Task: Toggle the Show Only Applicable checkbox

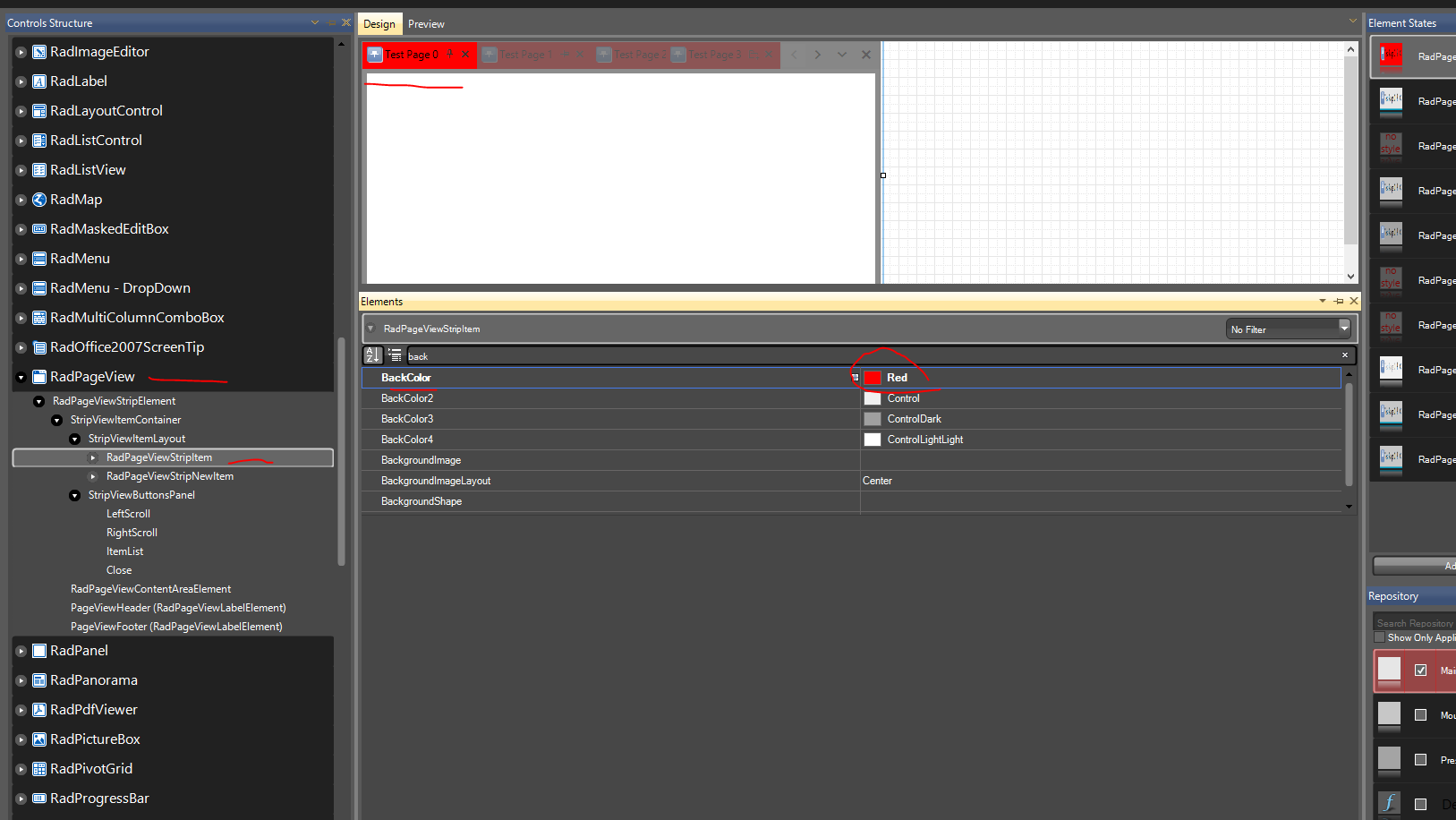Action: point(1379,637)
